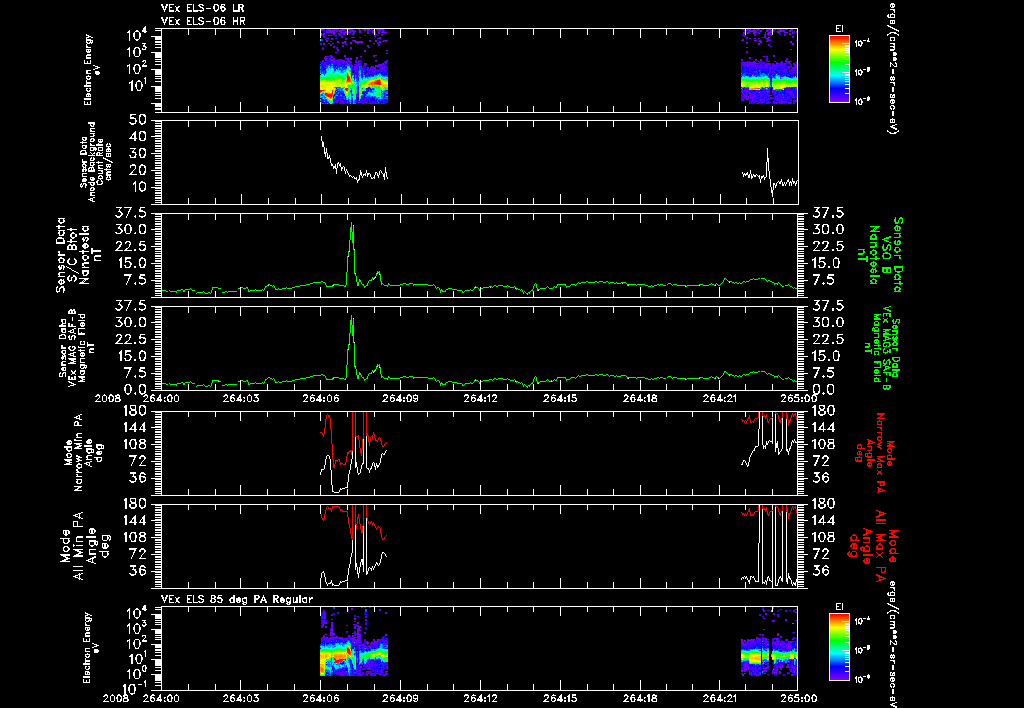
Task: Click the white 'VEx MAG SAF-B Magnetic Field' label
Action: click(x=76, y=347)
